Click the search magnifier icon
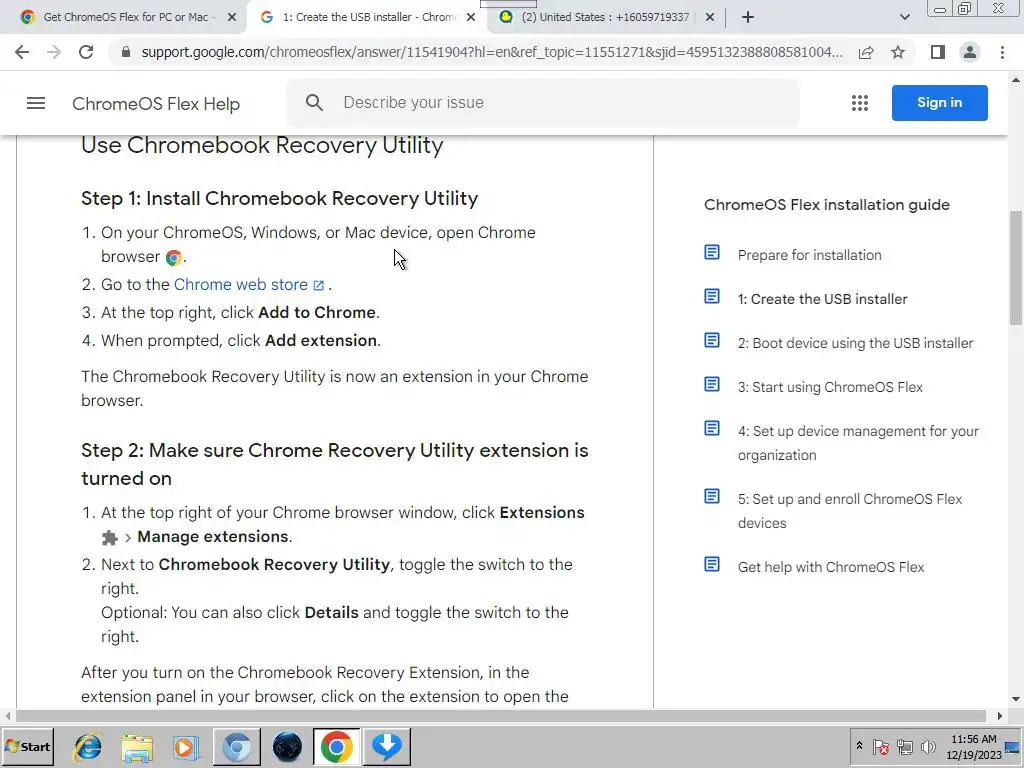The image size is (1024, 768). click(x=314, y=103)
